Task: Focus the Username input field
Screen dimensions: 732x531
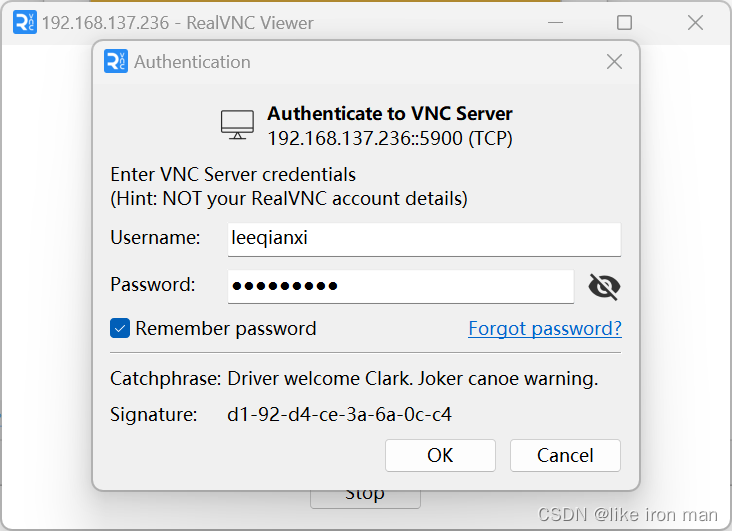Action: click(x=424, y=239)
